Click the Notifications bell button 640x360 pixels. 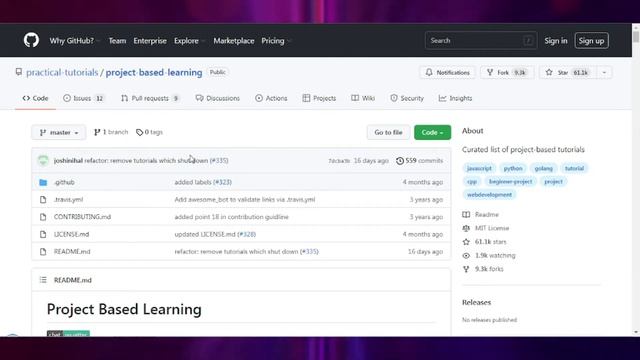click(447, 72)
